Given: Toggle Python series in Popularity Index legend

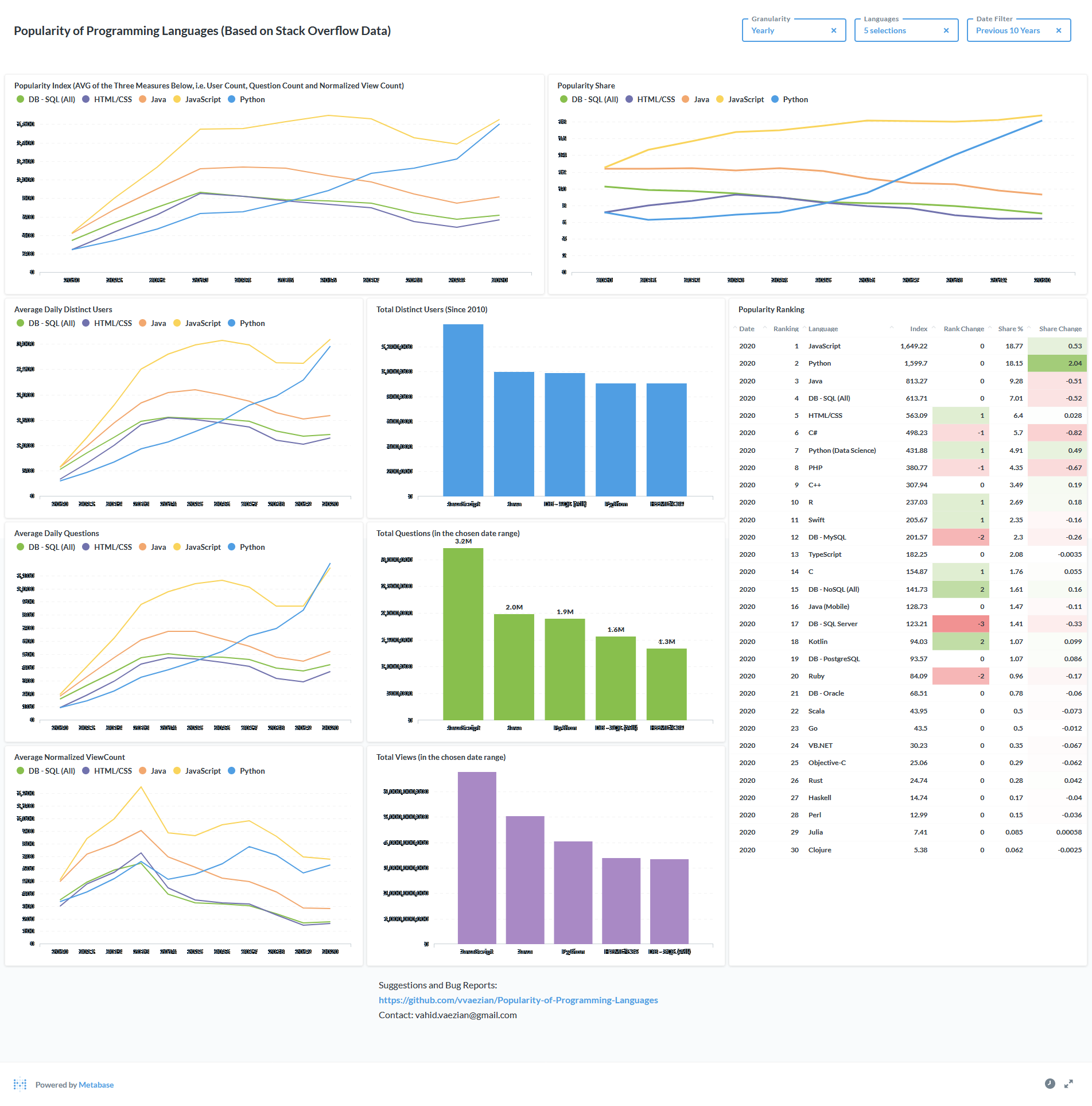Looking at the screenshot, I should pyautogui.click(x=246, y=99).
